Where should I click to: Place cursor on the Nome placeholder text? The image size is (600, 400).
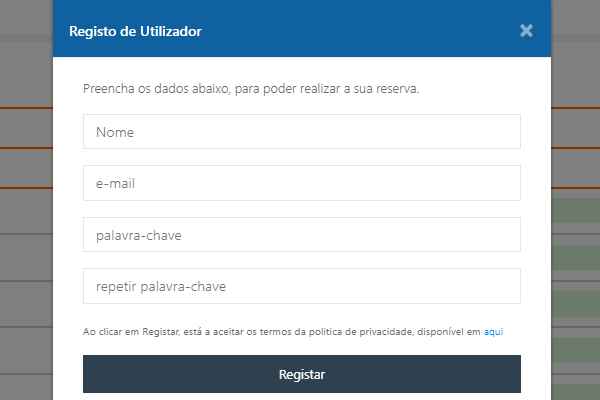tap(115, 132)
